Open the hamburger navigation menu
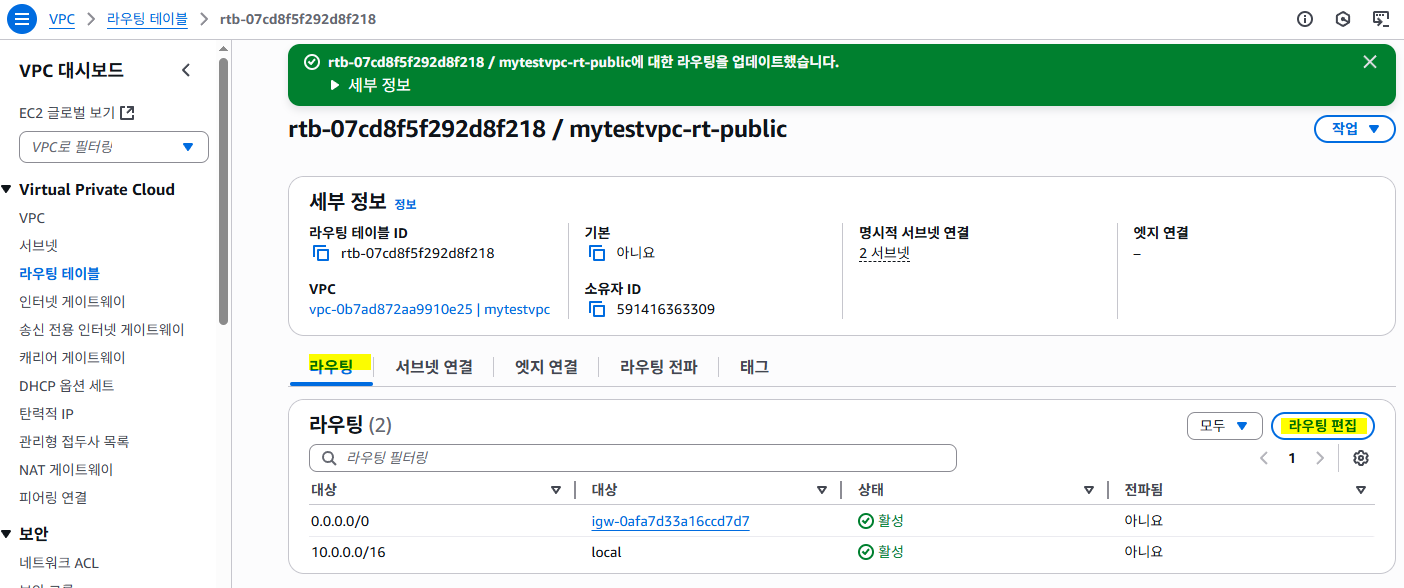1404x588 pixels. pos(20,19)
